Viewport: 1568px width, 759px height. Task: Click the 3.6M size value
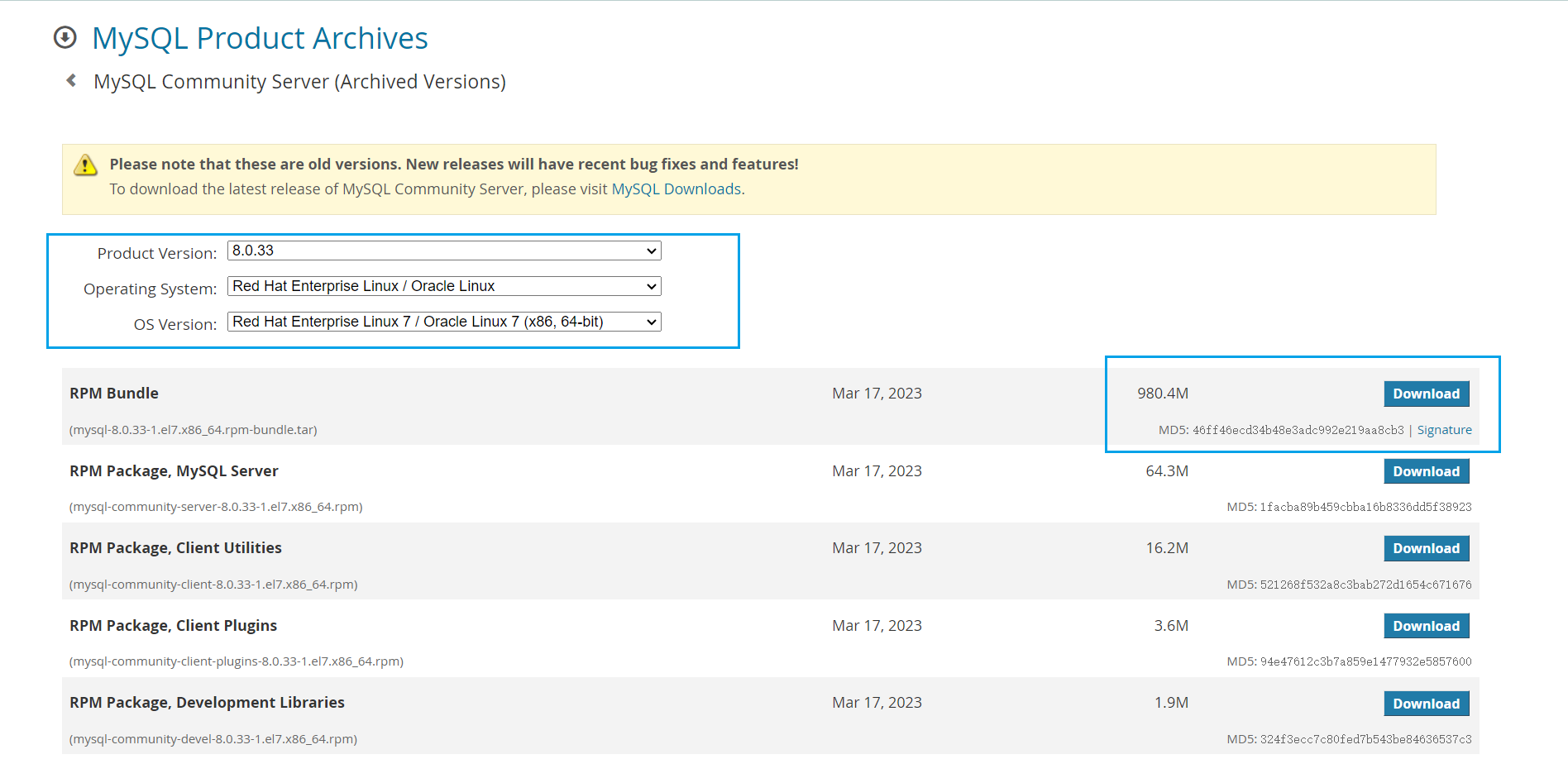(x=1171, y=626)
